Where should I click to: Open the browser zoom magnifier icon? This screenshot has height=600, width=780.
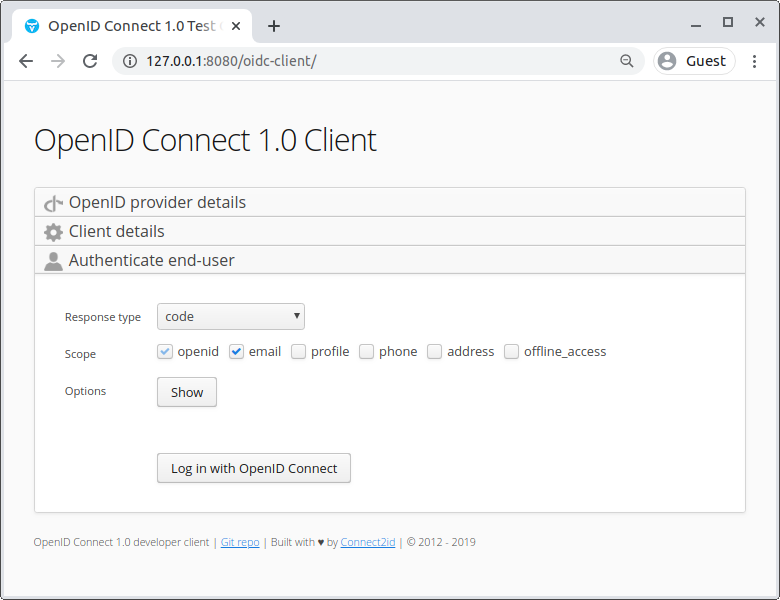627,61
